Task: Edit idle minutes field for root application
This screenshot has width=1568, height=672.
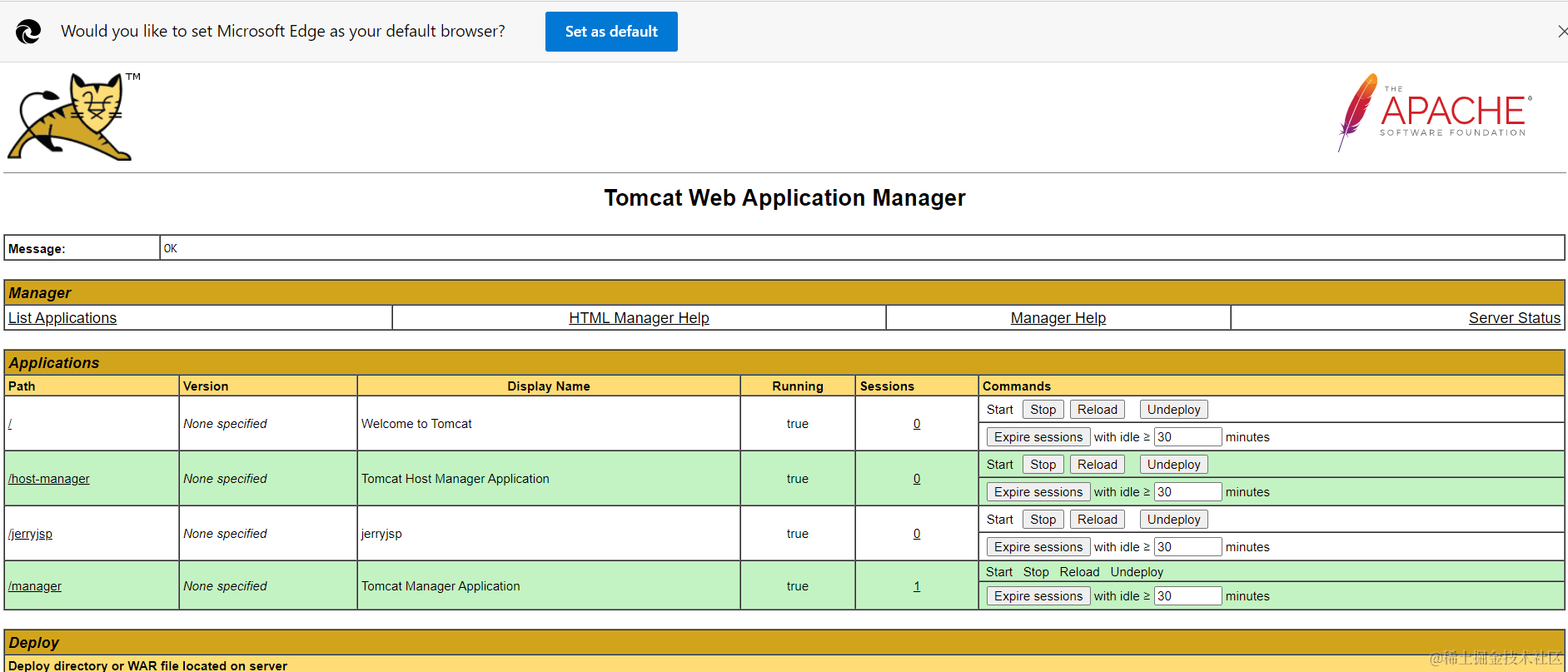Action: pyautogui.click(x=1187, y=437)
